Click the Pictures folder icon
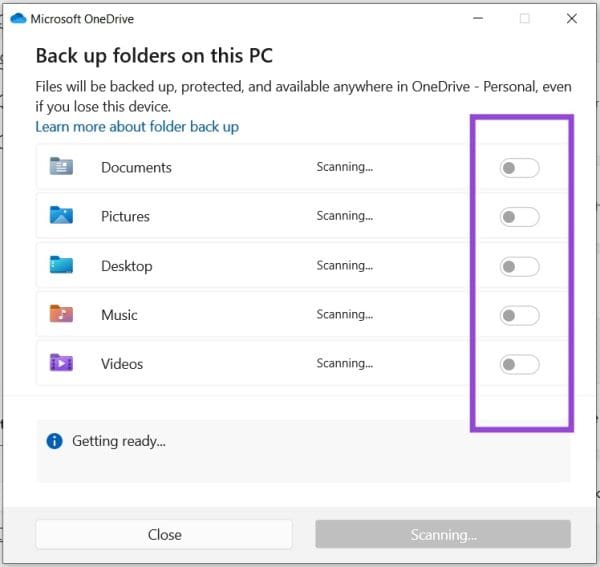Screen dimensions: 600x567 [x=61, y=215]
